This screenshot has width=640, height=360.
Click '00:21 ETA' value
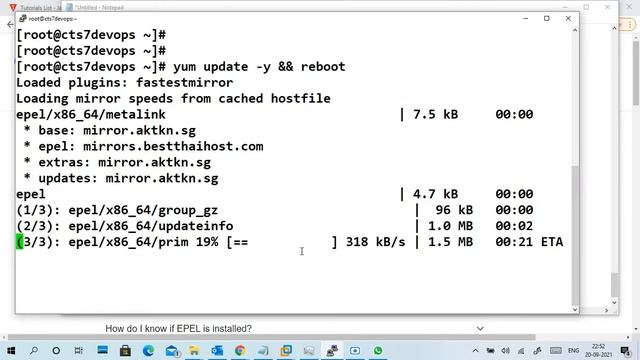pos(529,242)
